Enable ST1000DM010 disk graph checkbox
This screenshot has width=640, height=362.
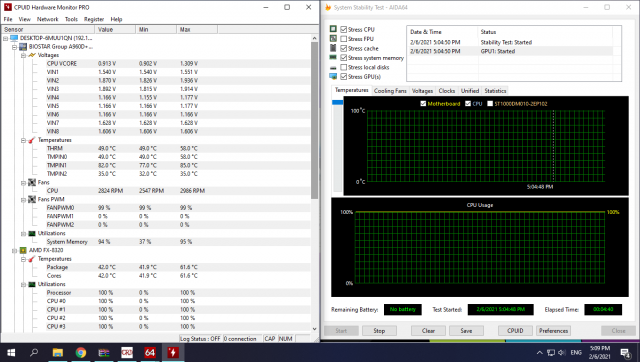(x=490, y=104)
